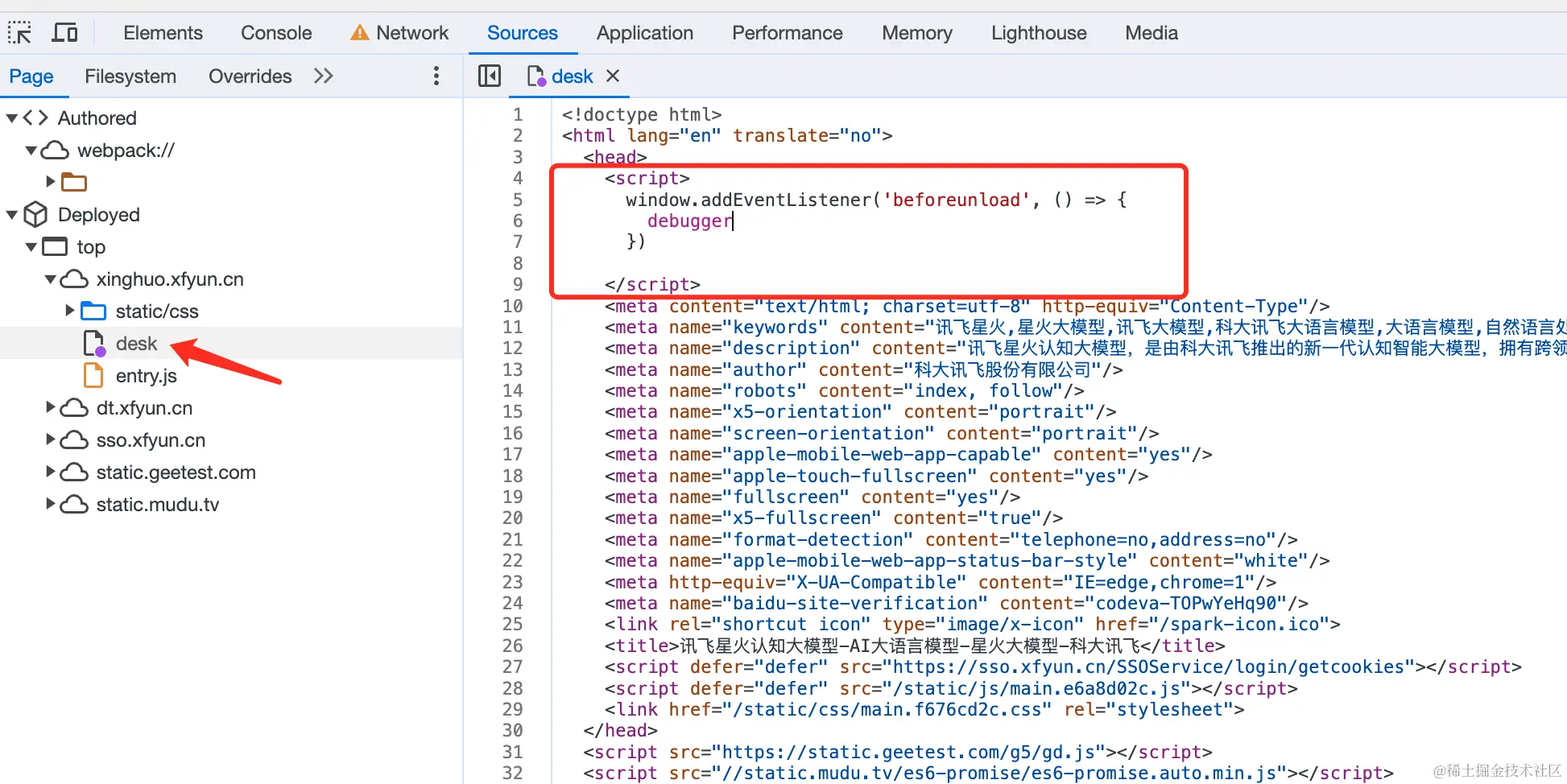
Task: Expand the static/css folder
Action: point(70,311)
